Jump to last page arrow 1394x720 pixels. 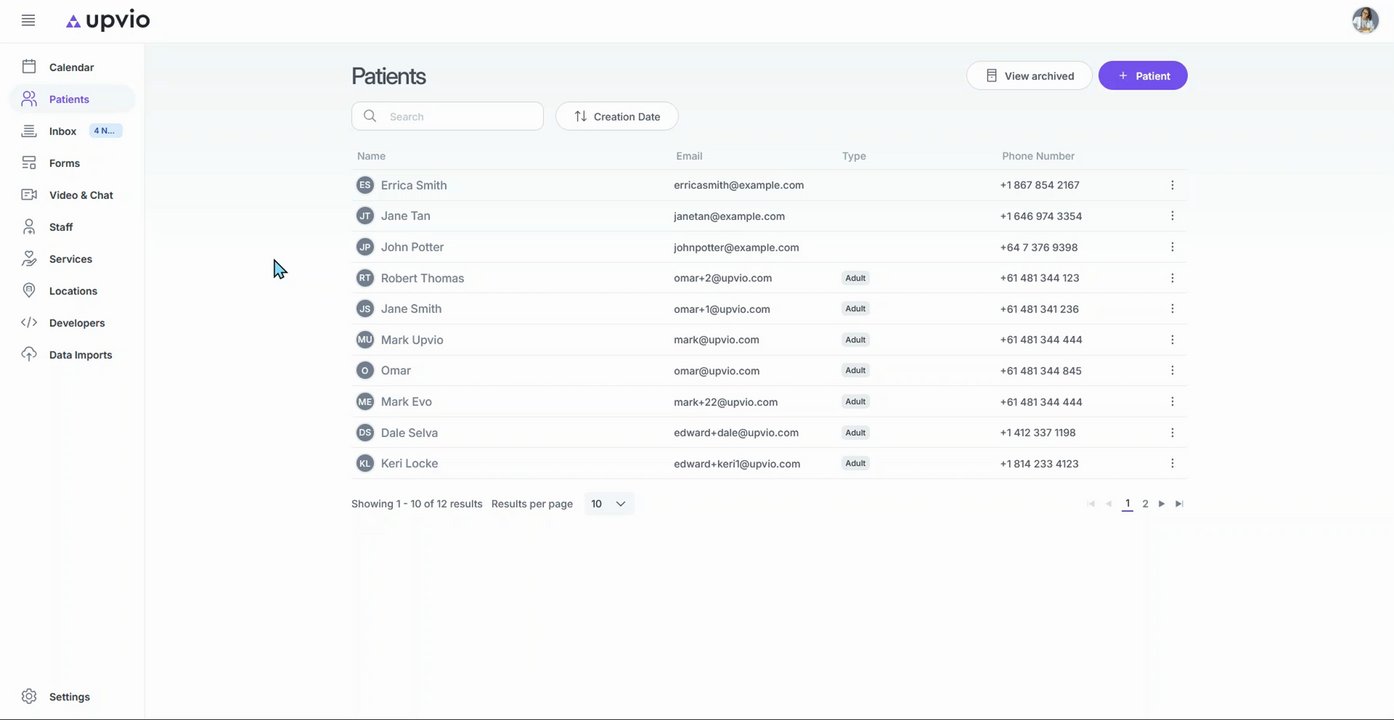(x=1179, y=504)
